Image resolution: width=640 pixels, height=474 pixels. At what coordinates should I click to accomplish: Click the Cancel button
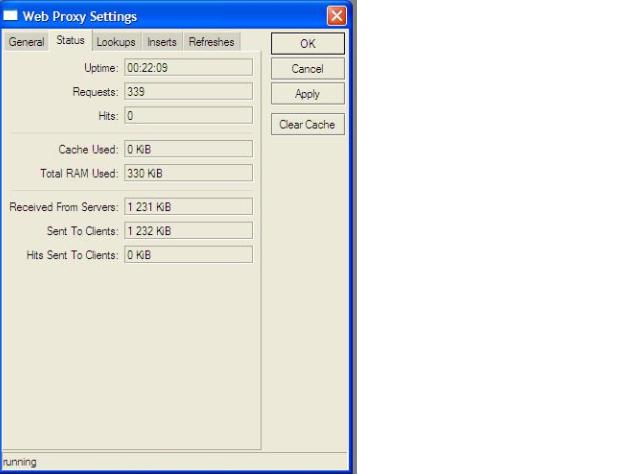click(308, 69)
